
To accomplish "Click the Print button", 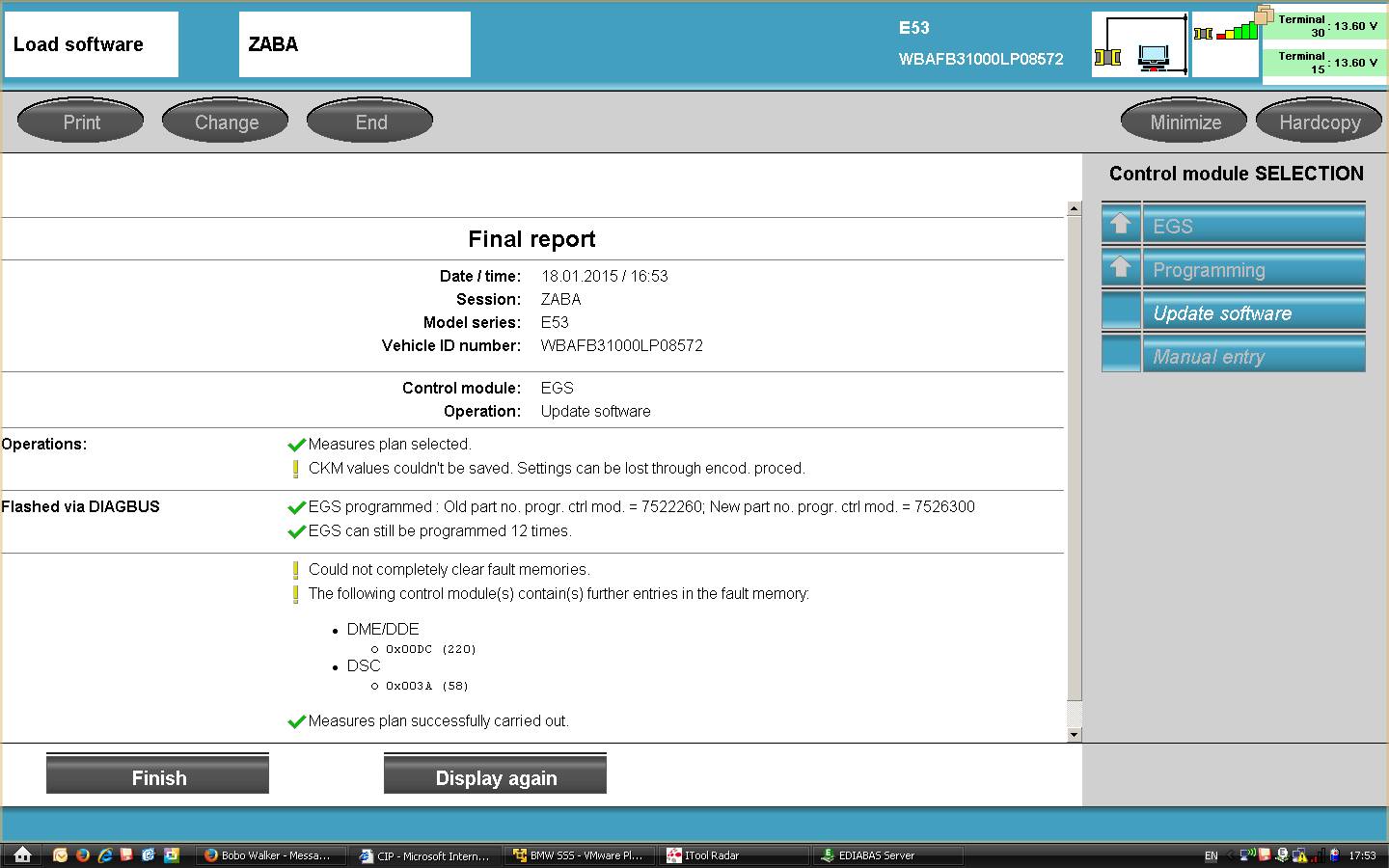I will coord(81,122).
